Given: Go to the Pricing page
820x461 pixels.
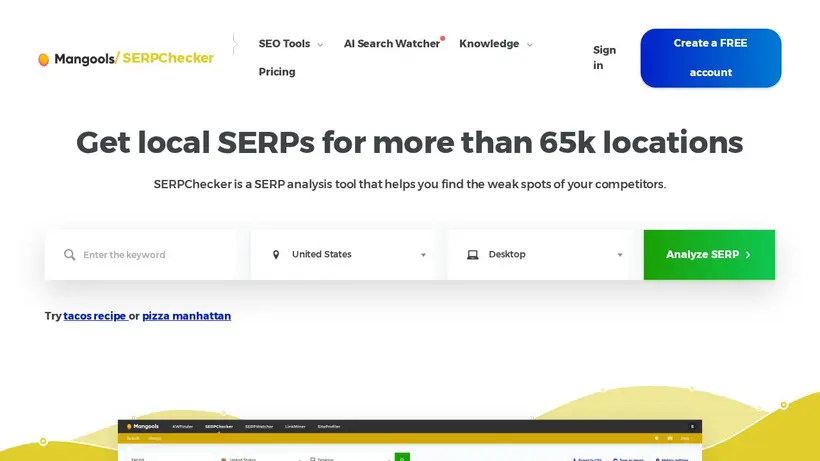Looking at the screenshot, I should 277,72.
